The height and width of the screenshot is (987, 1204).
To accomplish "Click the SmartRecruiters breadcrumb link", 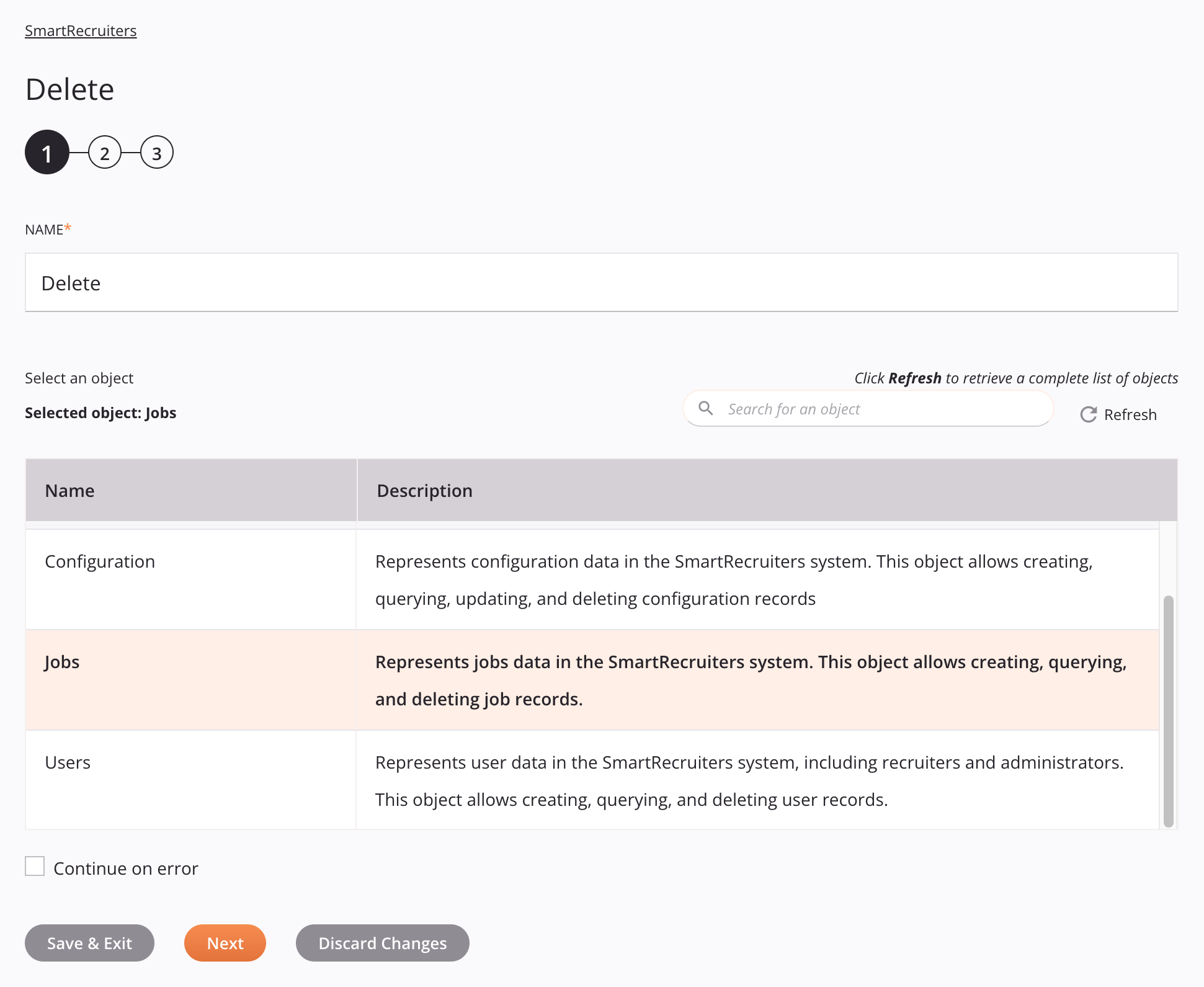I will pos(80,30).
